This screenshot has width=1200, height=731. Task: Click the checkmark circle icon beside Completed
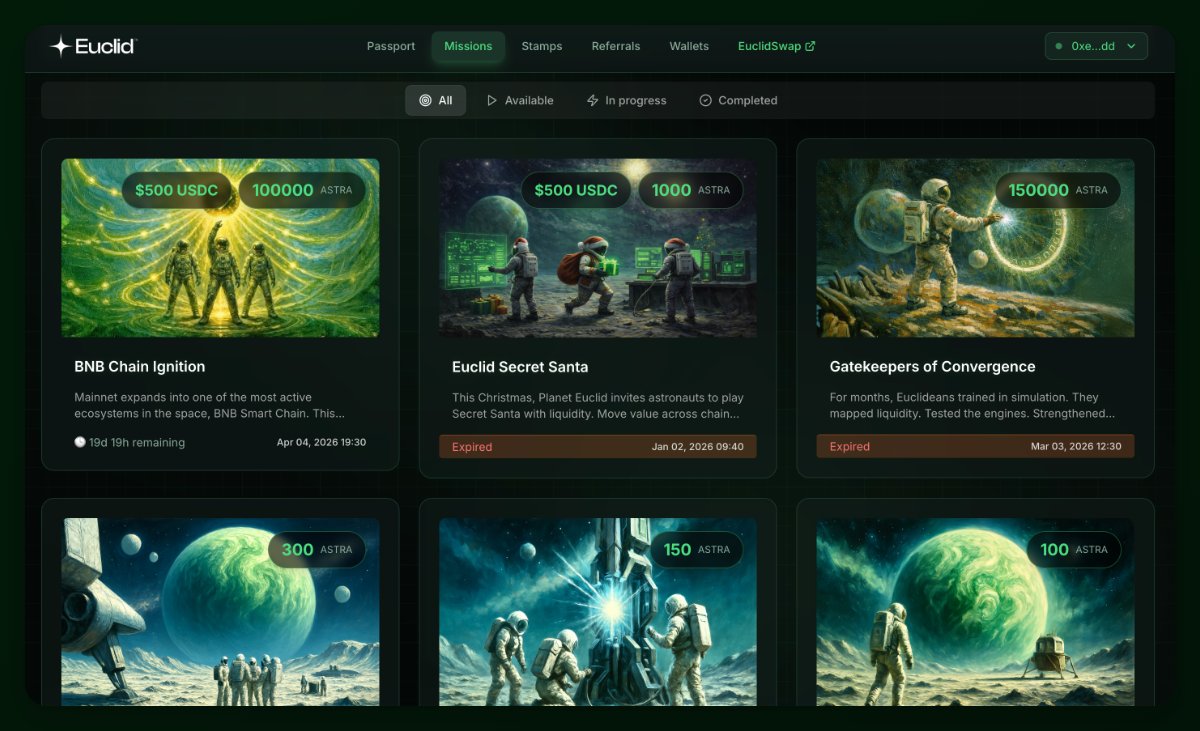(x=705, y=101)
